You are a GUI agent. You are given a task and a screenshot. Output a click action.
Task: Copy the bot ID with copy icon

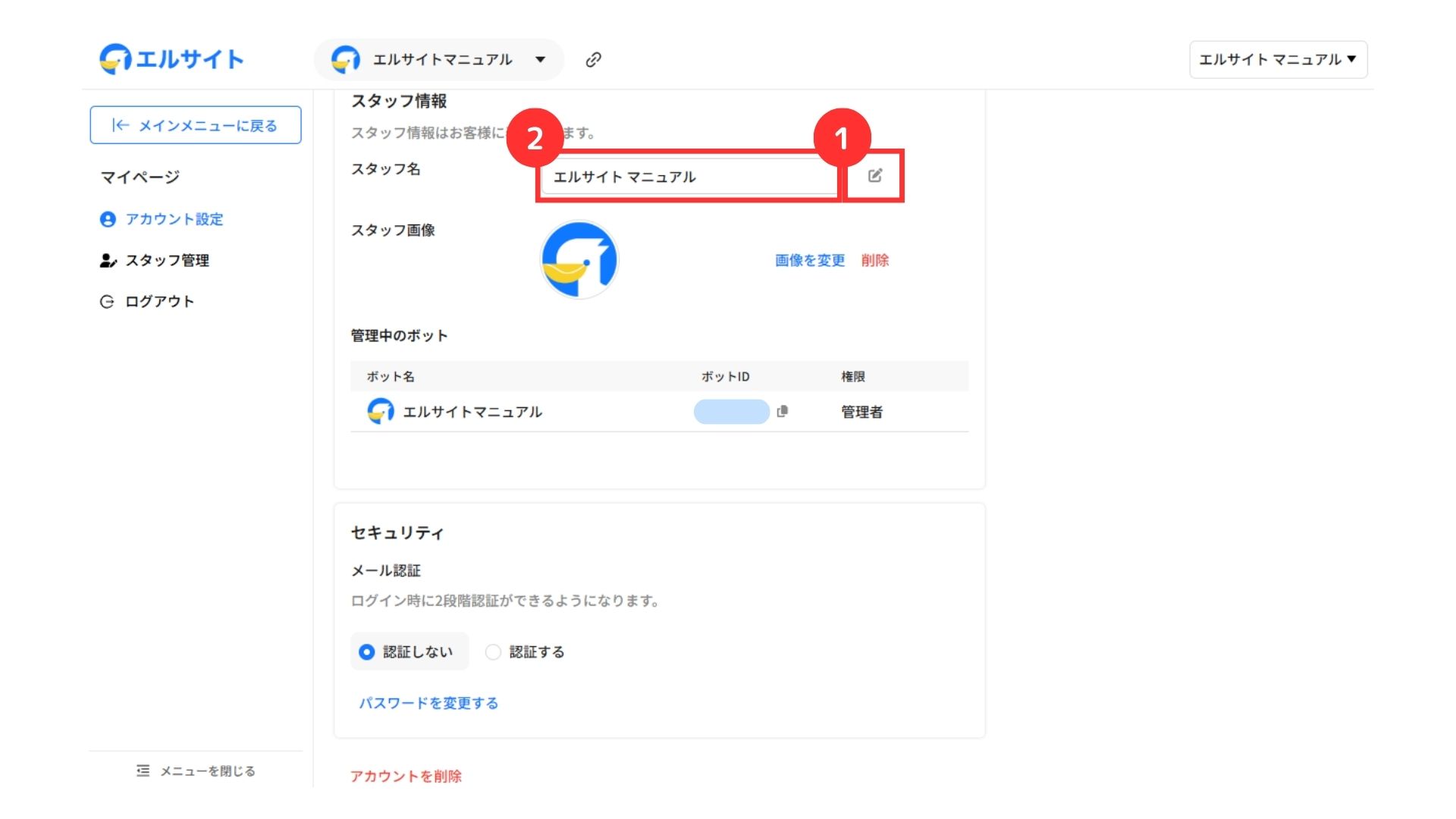click(783, 411)
